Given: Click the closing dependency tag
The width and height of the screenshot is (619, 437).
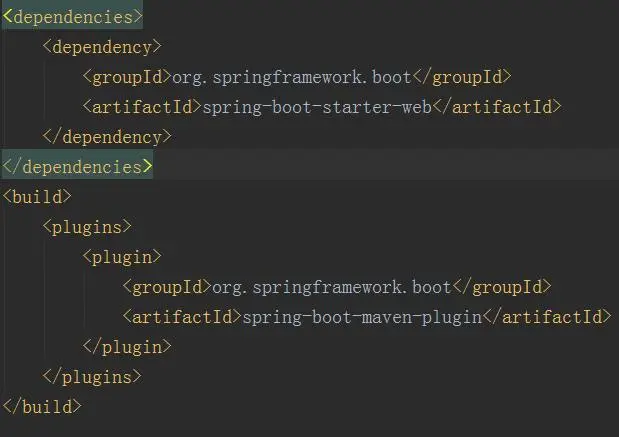Looking at the screenshot, I should click(107, 137).
